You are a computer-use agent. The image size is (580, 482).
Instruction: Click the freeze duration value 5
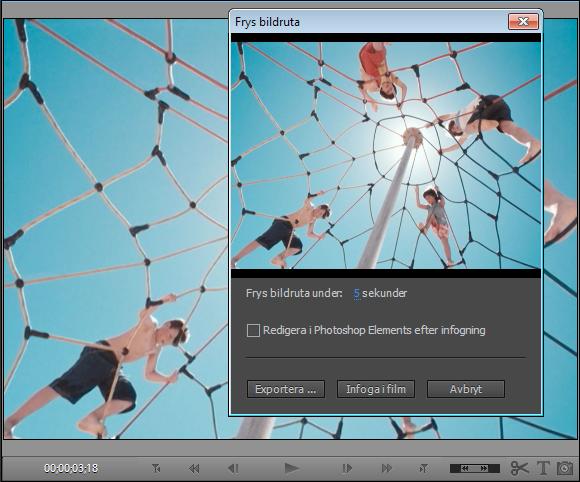click(x=357, y=293)
